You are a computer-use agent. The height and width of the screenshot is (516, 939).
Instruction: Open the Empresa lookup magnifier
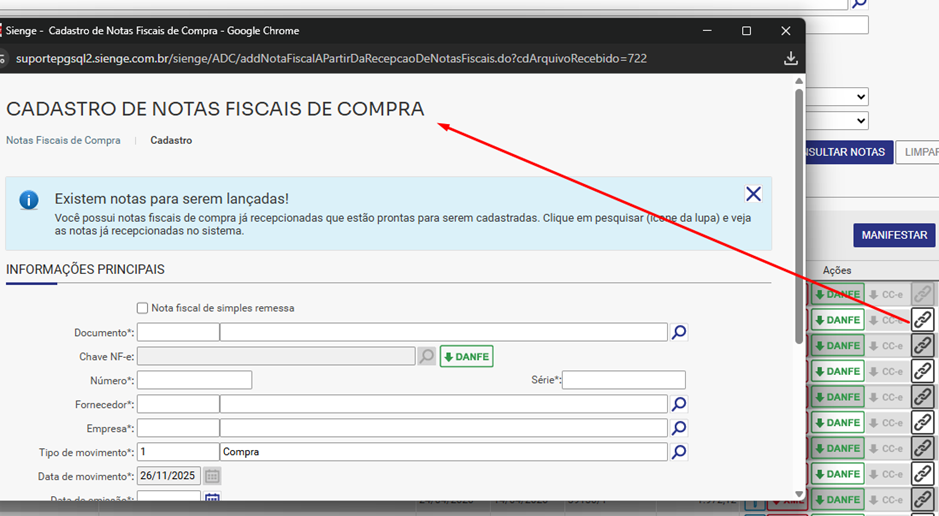click(678, 428)
